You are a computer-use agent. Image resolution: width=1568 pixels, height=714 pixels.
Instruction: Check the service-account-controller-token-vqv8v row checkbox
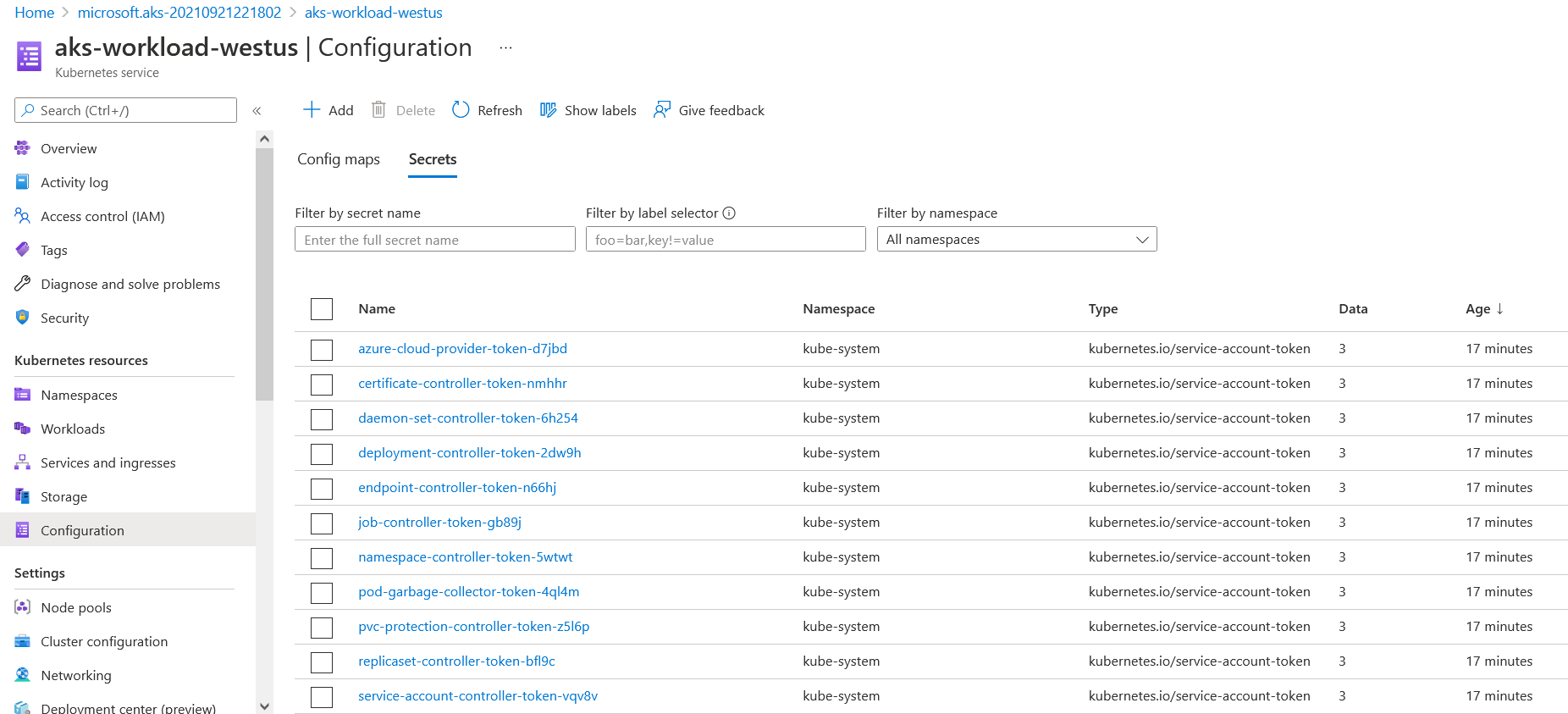[x=322, y=697]
